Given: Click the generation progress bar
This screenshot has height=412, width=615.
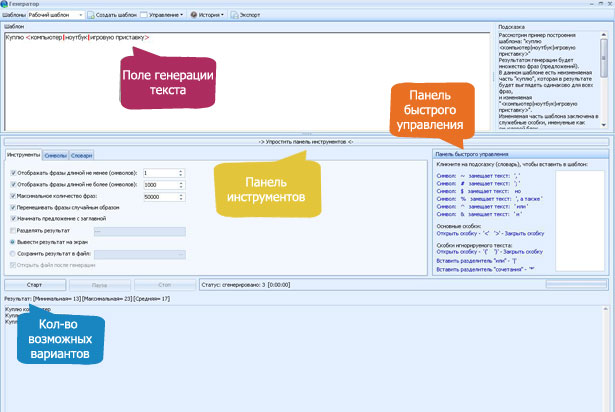Looking at the screenshot, I should (x=576, y=284).
